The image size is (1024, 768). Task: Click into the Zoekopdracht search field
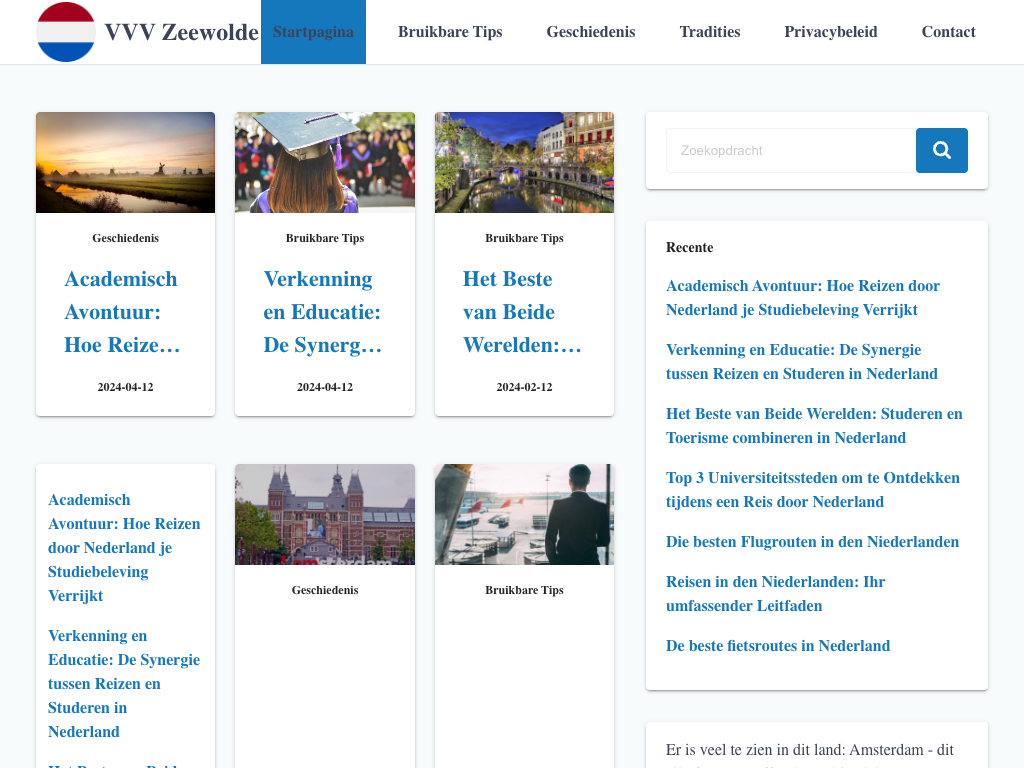click(790, 150)
